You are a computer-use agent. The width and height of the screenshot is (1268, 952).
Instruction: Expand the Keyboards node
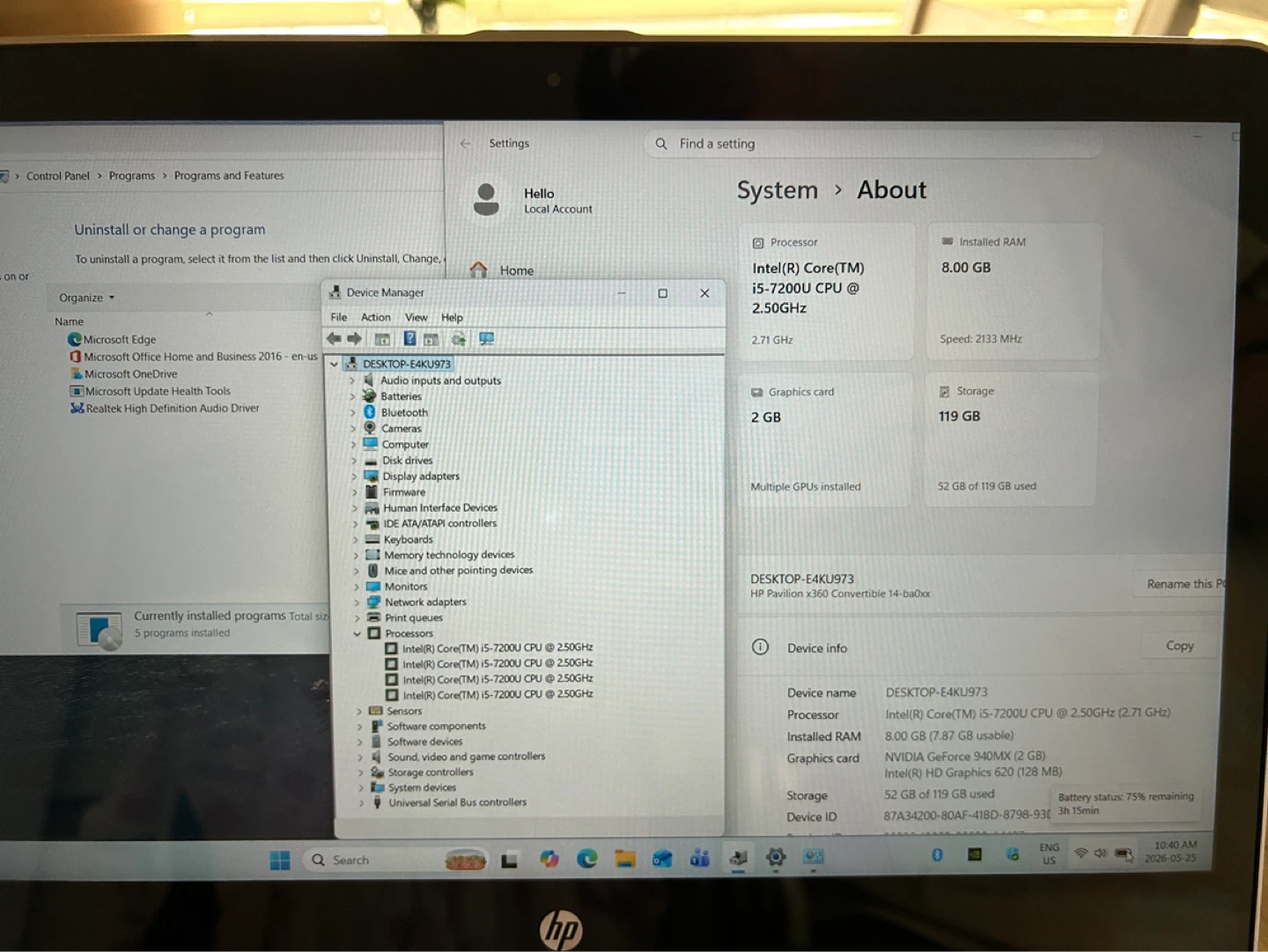point(356,539)
